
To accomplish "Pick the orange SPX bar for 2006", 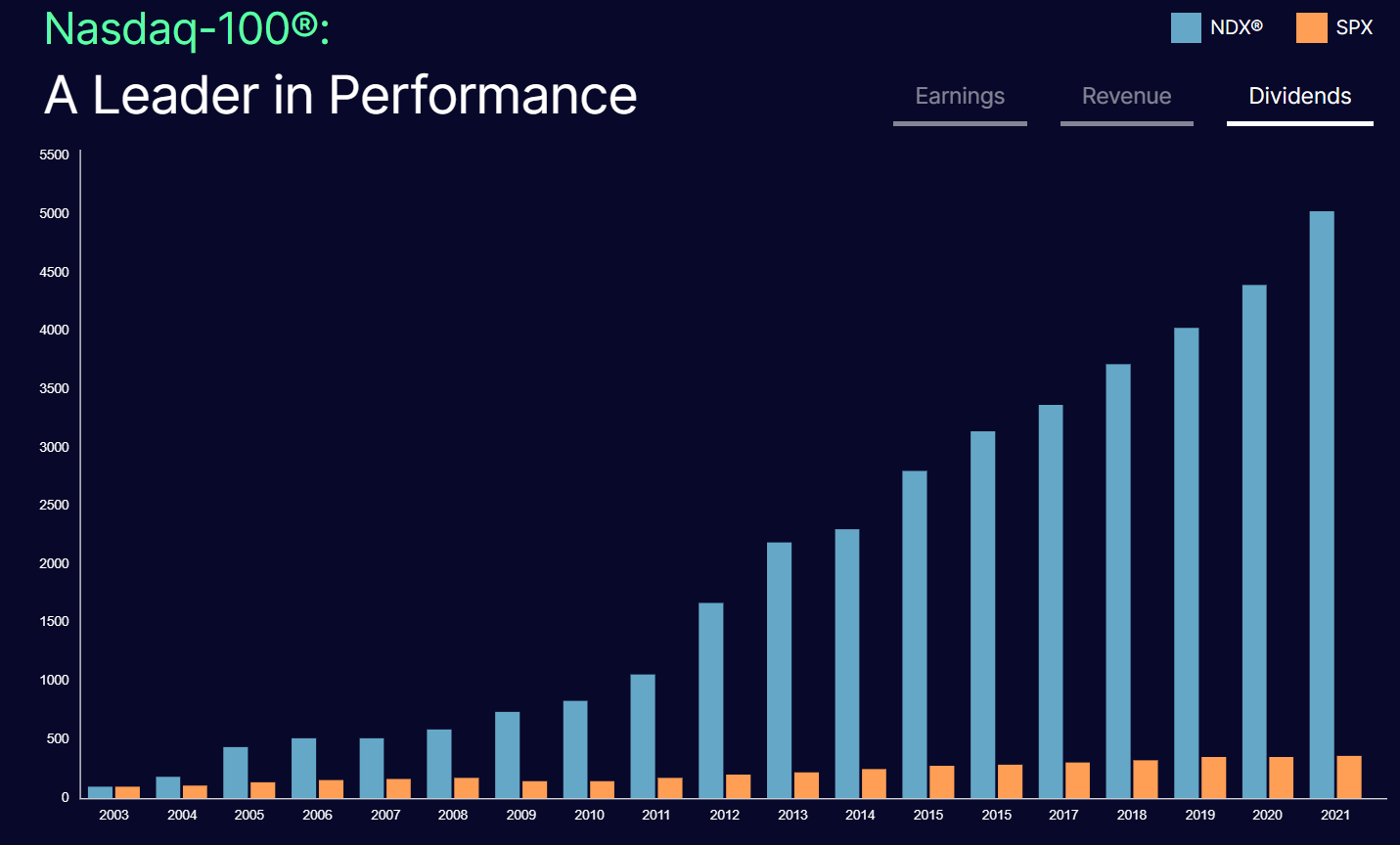I will (x=331, y=789).
